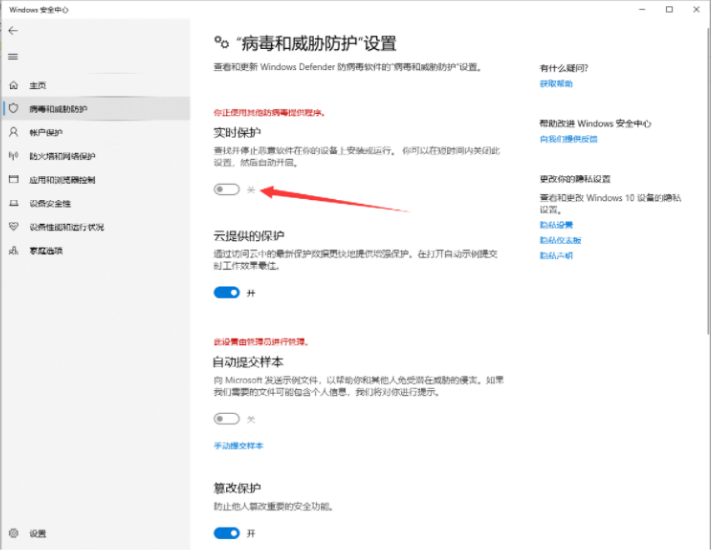Viewport: 711px width, 557px height.
Task: Click the shield icon for virus protection
Action: tap(14, 108)
